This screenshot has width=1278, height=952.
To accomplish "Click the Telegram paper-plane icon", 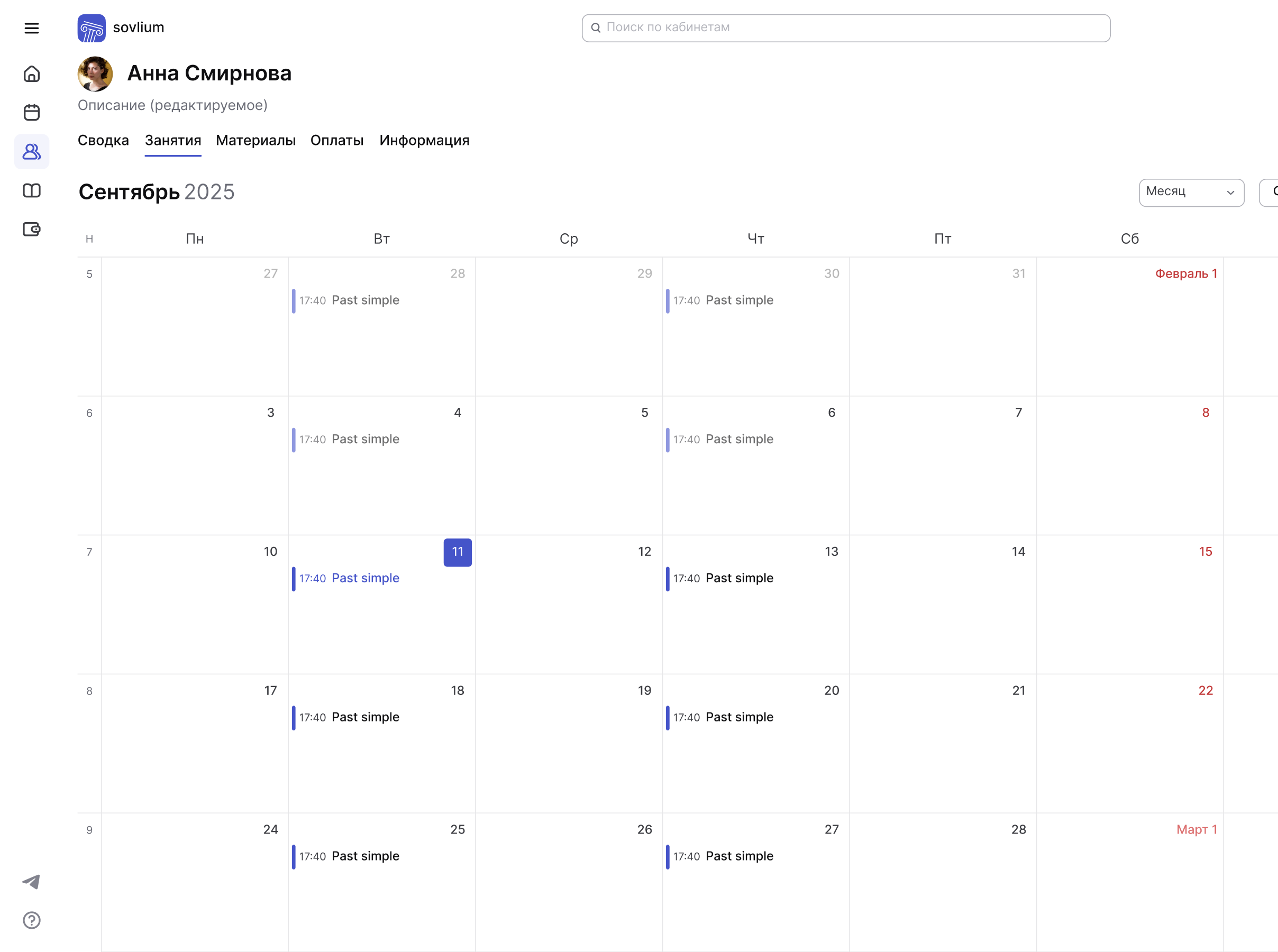I will tap(32, 882).
